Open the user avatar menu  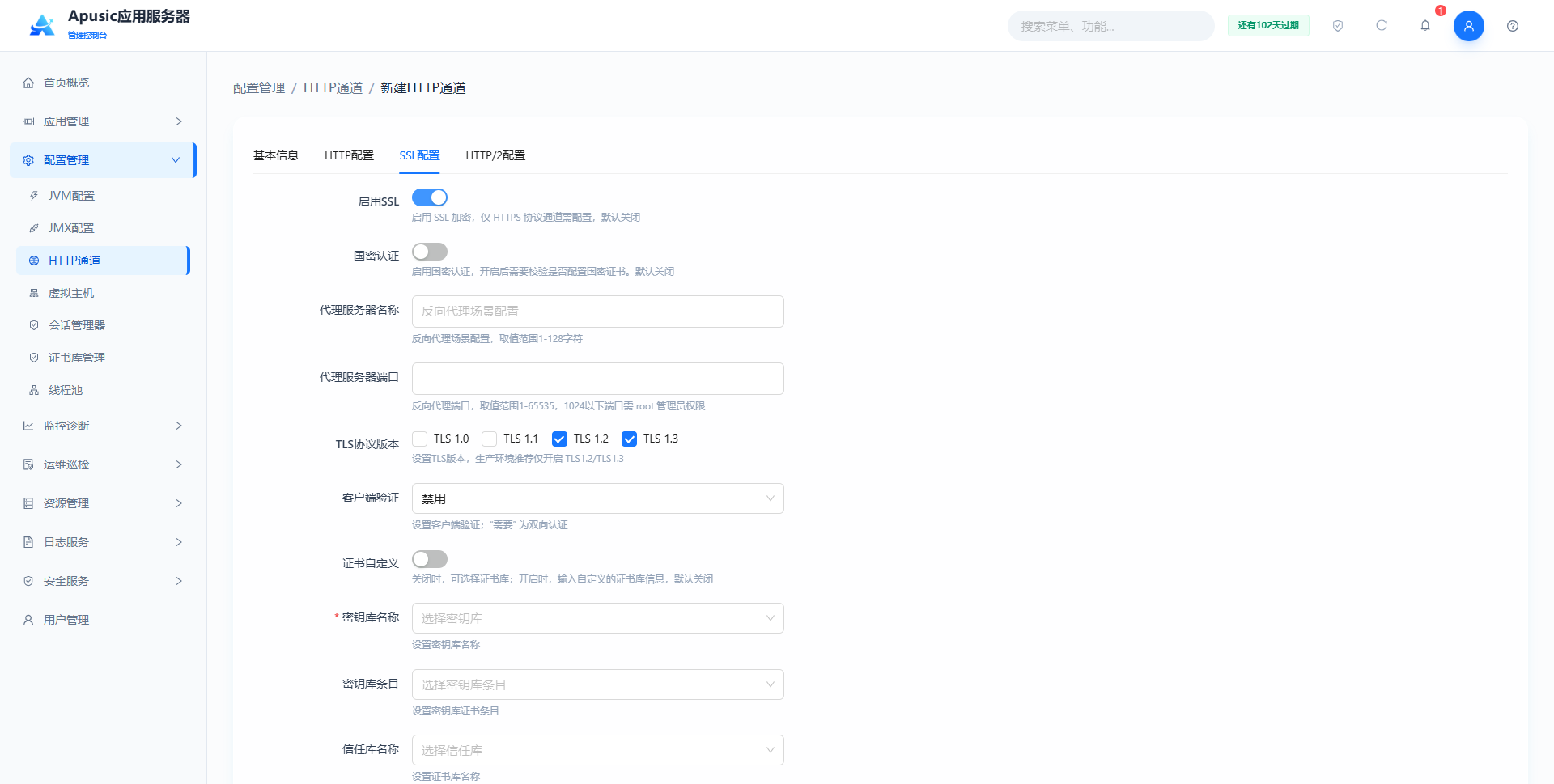pyautogui.click(x=1469, y=26)
